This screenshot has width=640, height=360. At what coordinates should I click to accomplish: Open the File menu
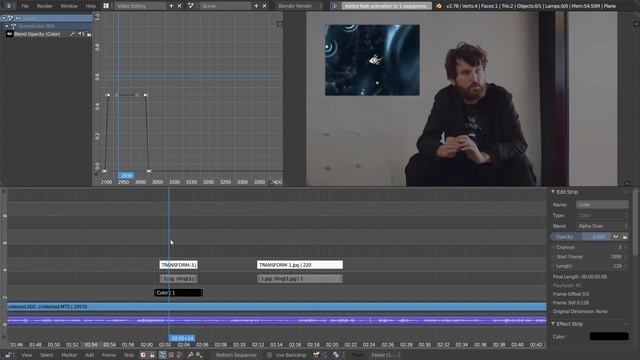[x=25, y=6]
